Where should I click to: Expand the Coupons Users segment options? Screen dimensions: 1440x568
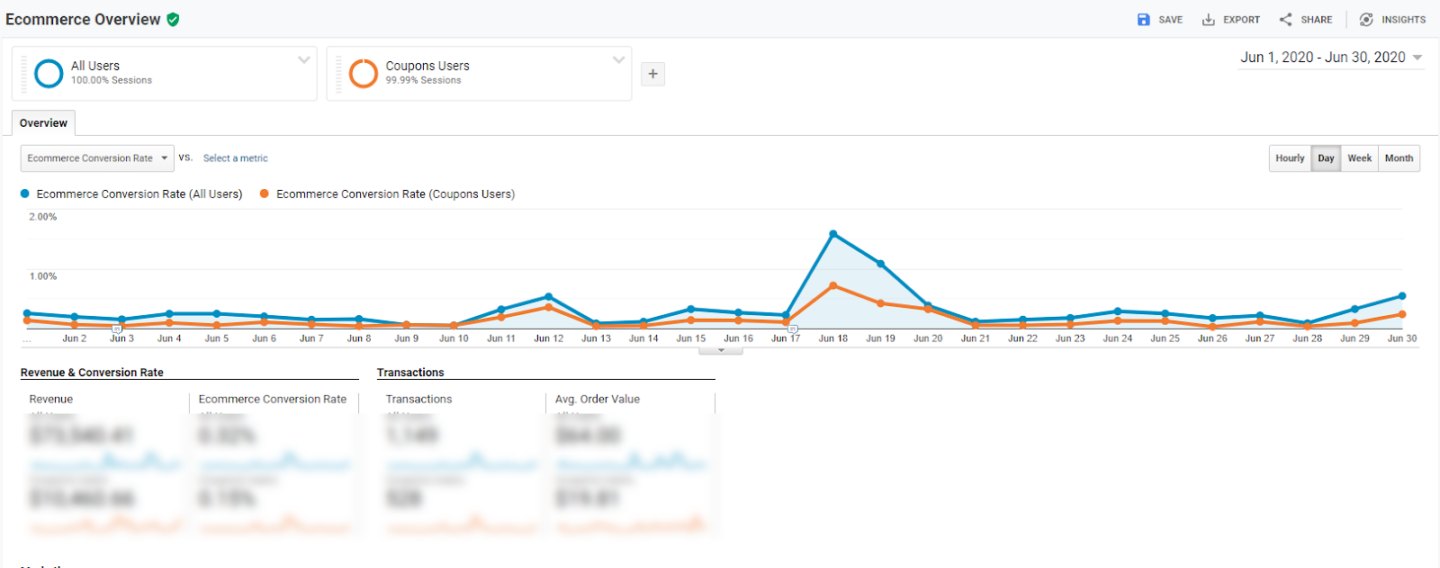pos(618,60)
